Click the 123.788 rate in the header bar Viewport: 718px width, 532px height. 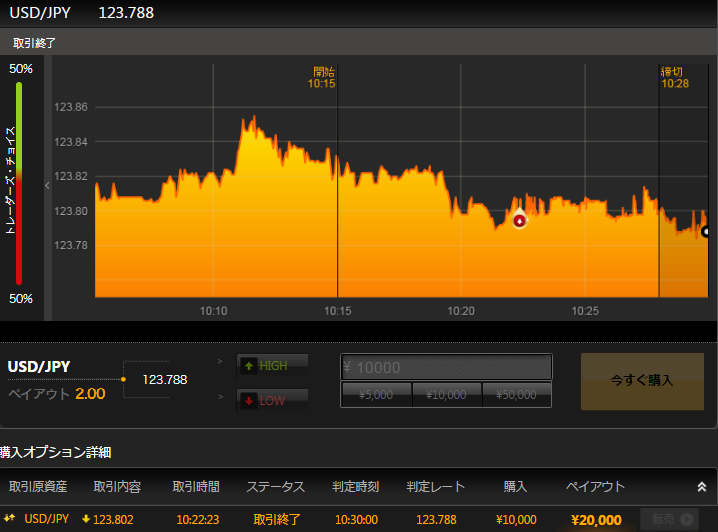click(126, 12)
